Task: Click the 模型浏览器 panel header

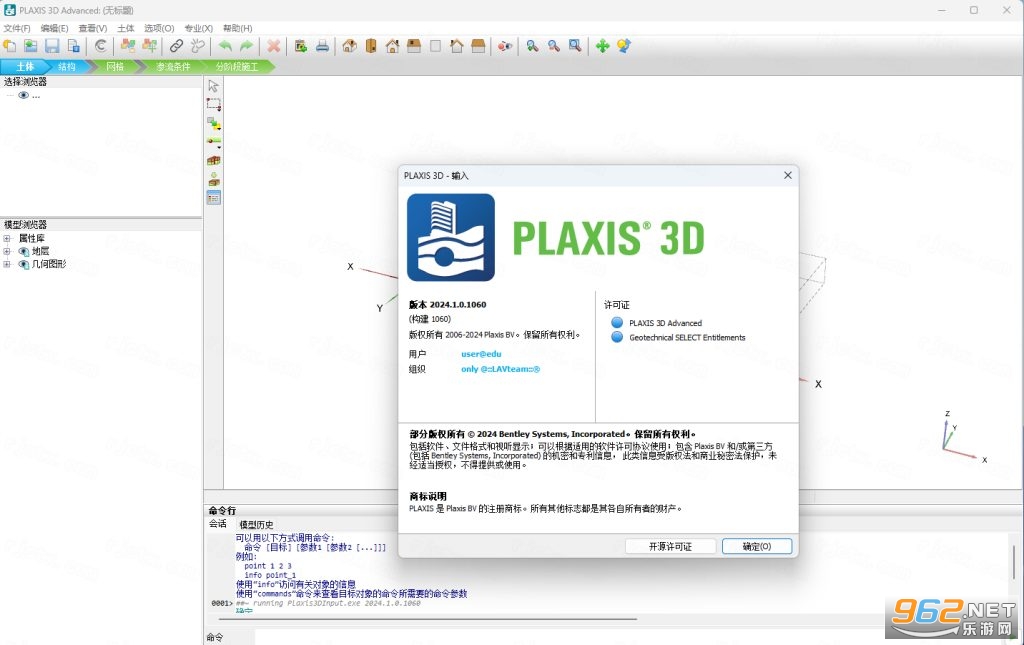Action: 101,224
